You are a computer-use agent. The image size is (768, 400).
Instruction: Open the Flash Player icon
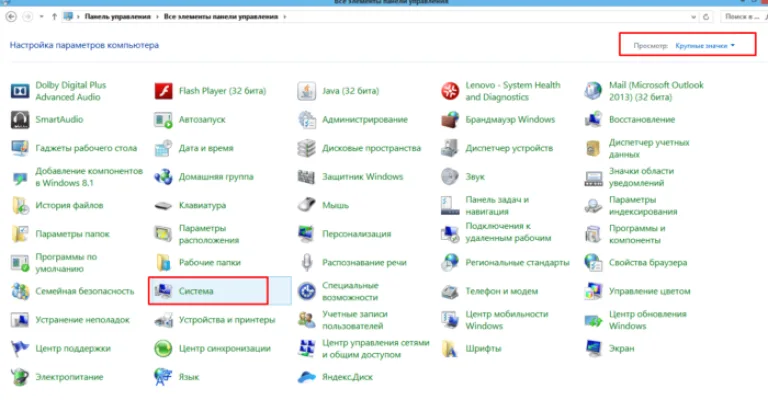point(163,91)
